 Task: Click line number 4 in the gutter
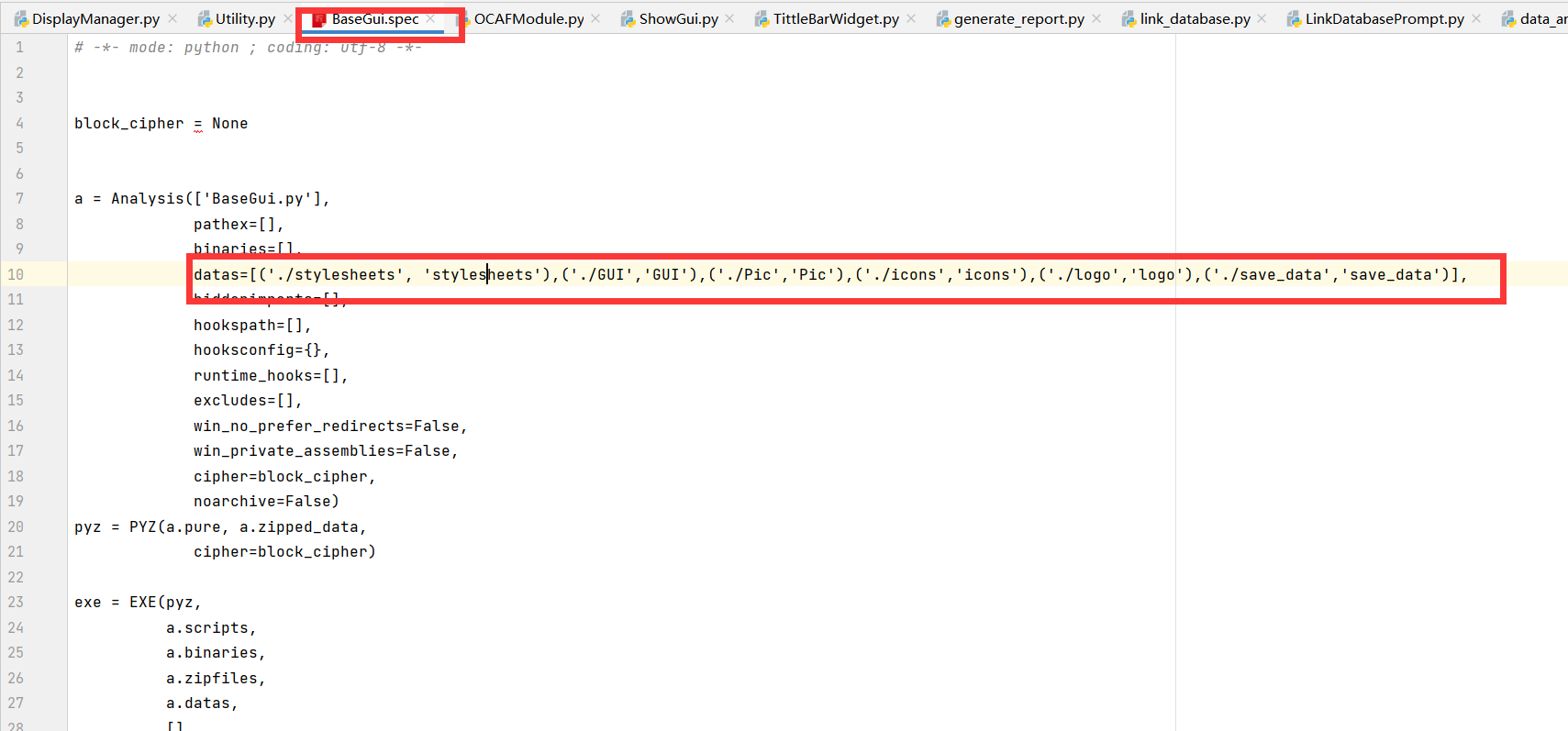click(x=19, y=124)
